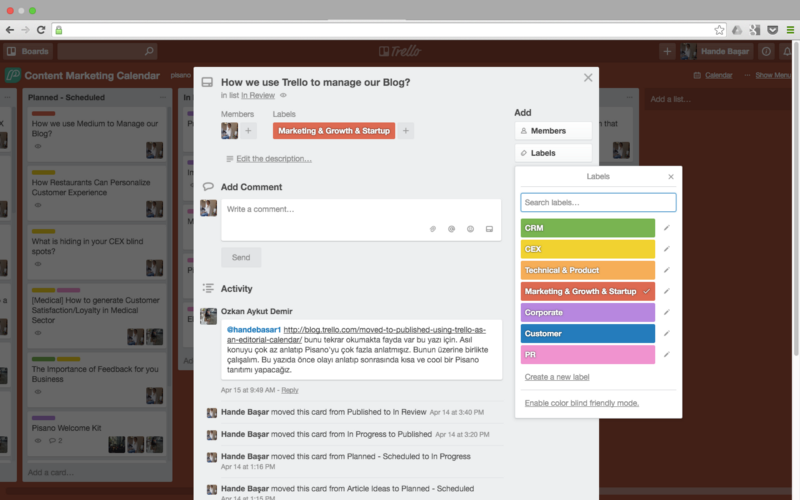The height and width of the screenshot is (500, 800).
Task: Open the Pisano Welcome Kit card
Action: [96, 433]
